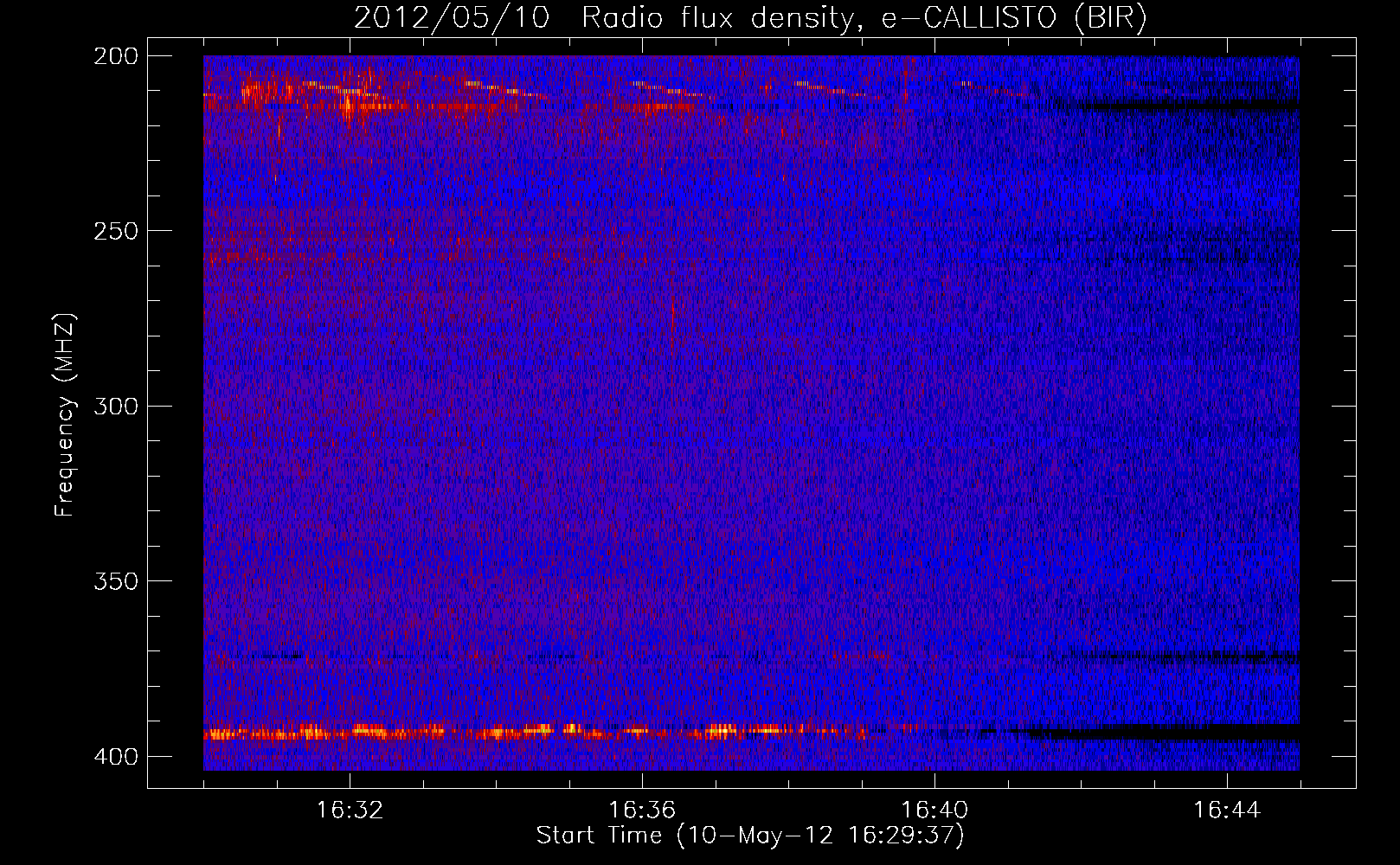Click the 16:32 time tick label

(x=350, y=811)
